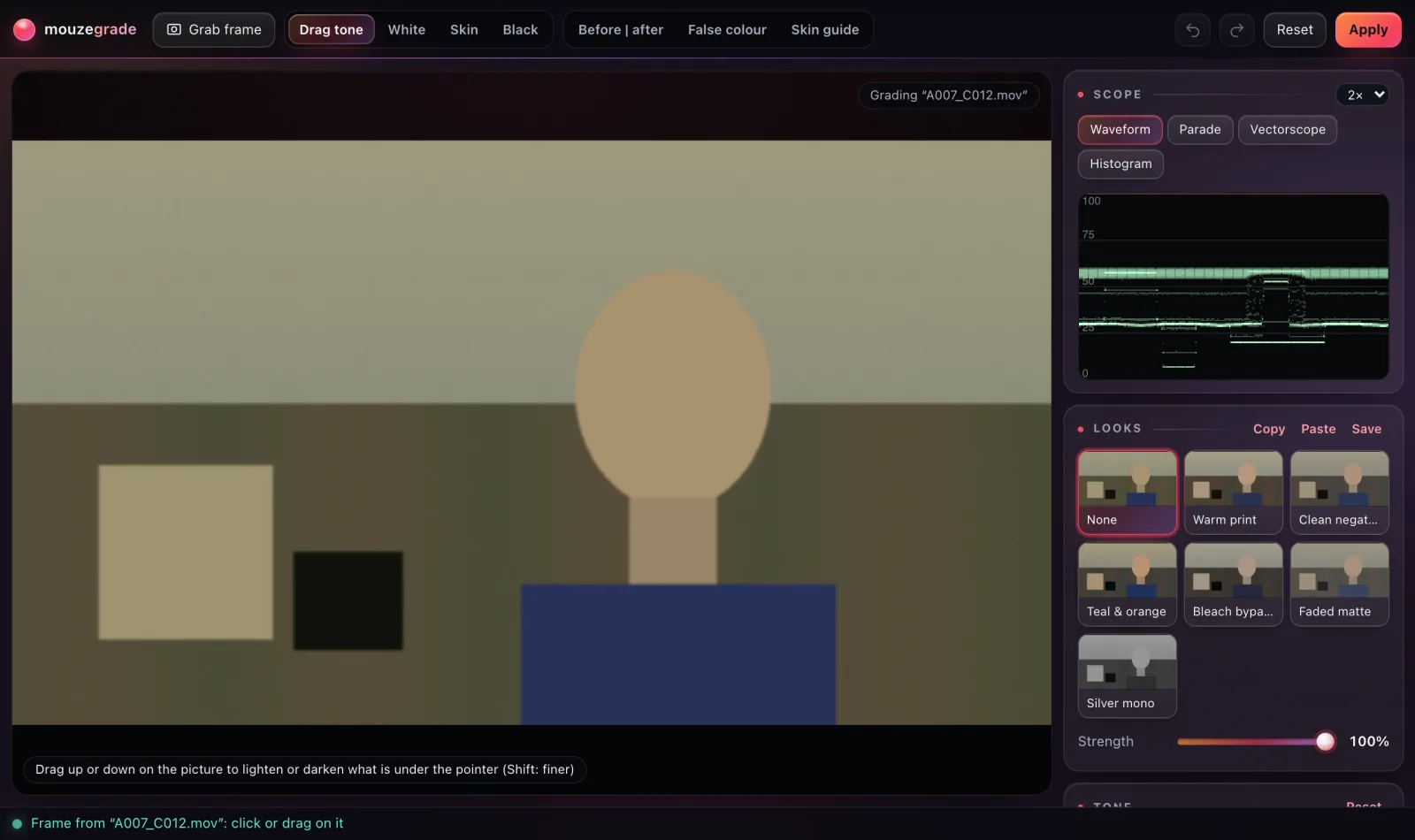Open the 2x scope zoom dropdown
Viewport: 1415px width, 840px height.
[x=1362, y=95]
